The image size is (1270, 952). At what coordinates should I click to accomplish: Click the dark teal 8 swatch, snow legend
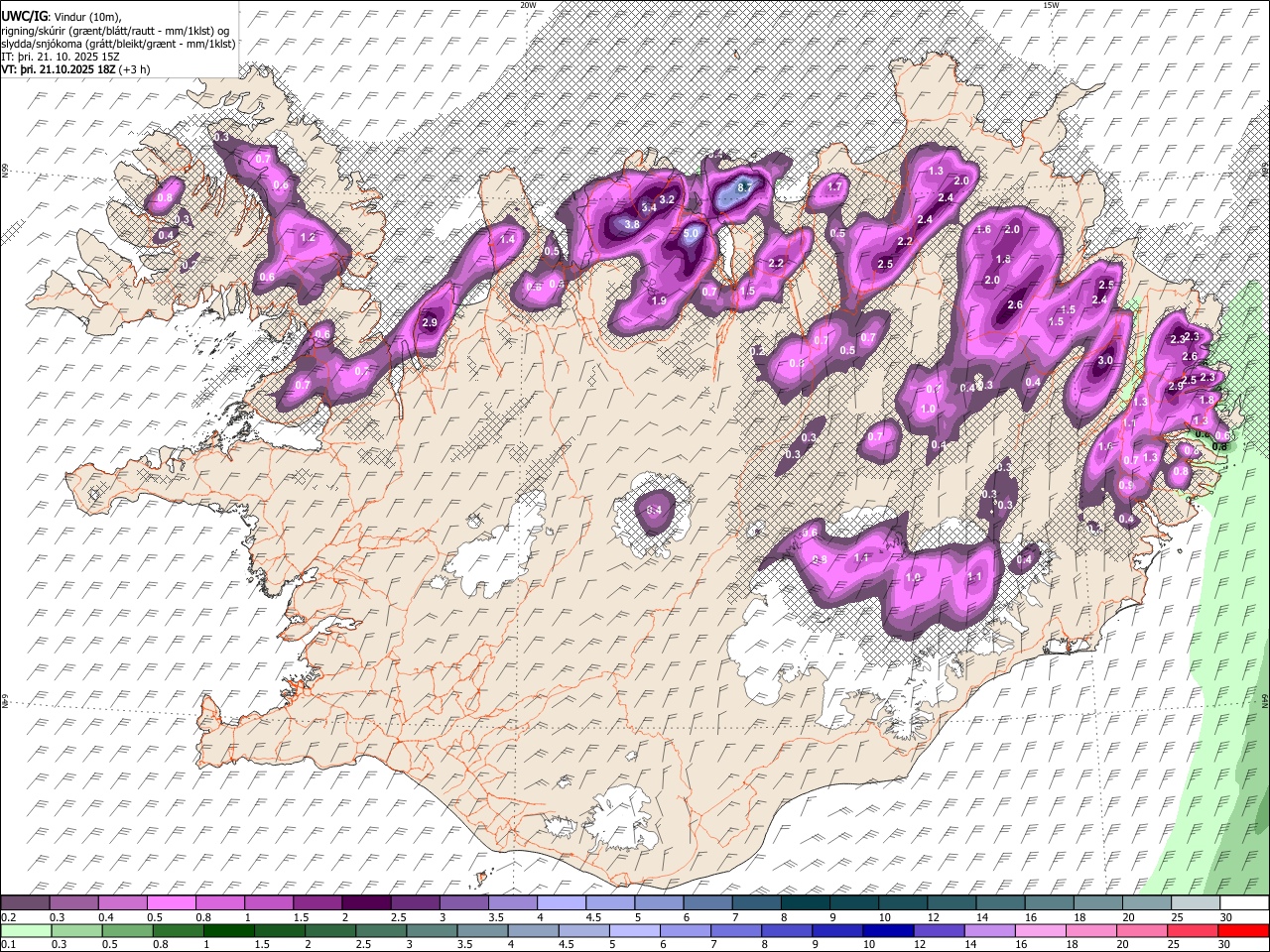[x=805, y=903]
